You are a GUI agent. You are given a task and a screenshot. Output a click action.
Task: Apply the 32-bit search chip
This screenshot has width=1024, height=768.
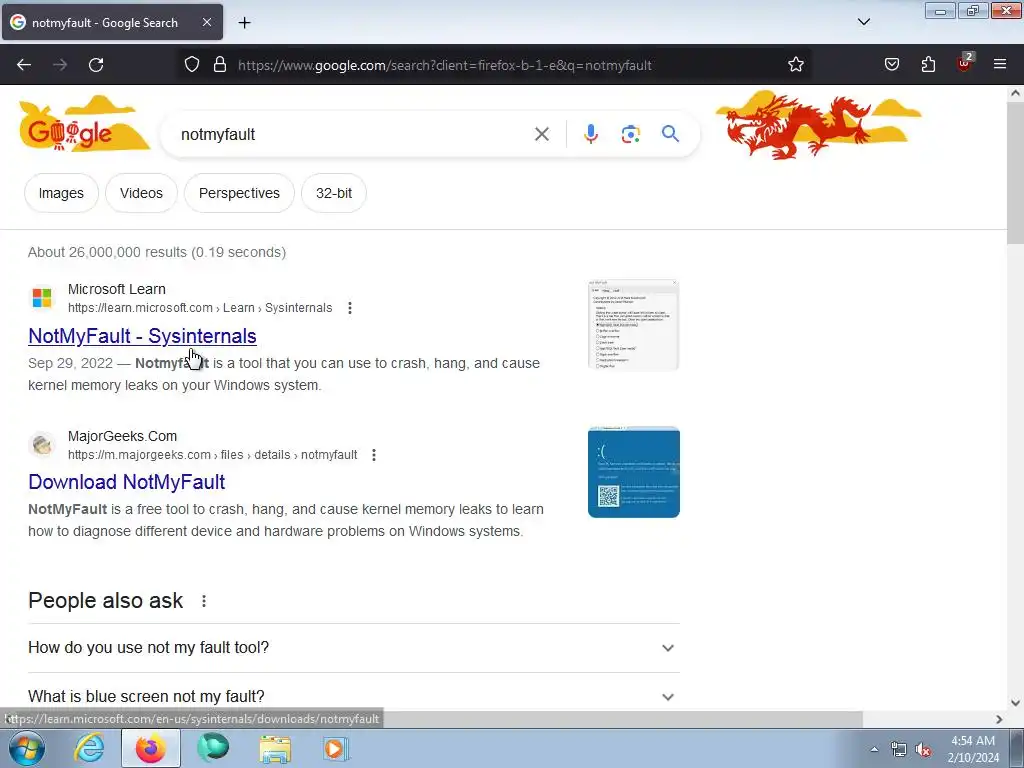coord(334,193)
